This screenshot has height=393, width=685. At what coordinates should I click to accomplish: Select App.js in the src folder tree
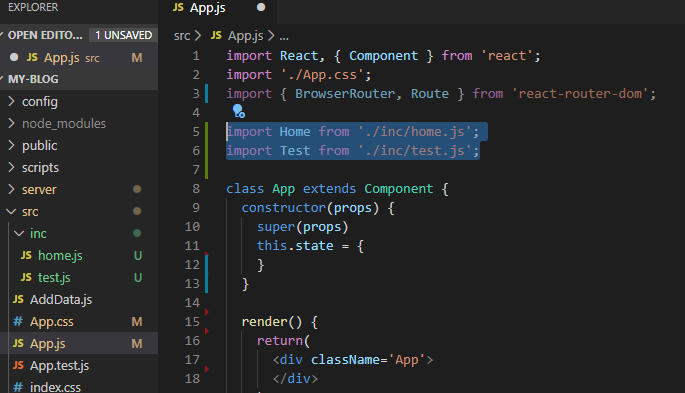click(x=48, y=344)
